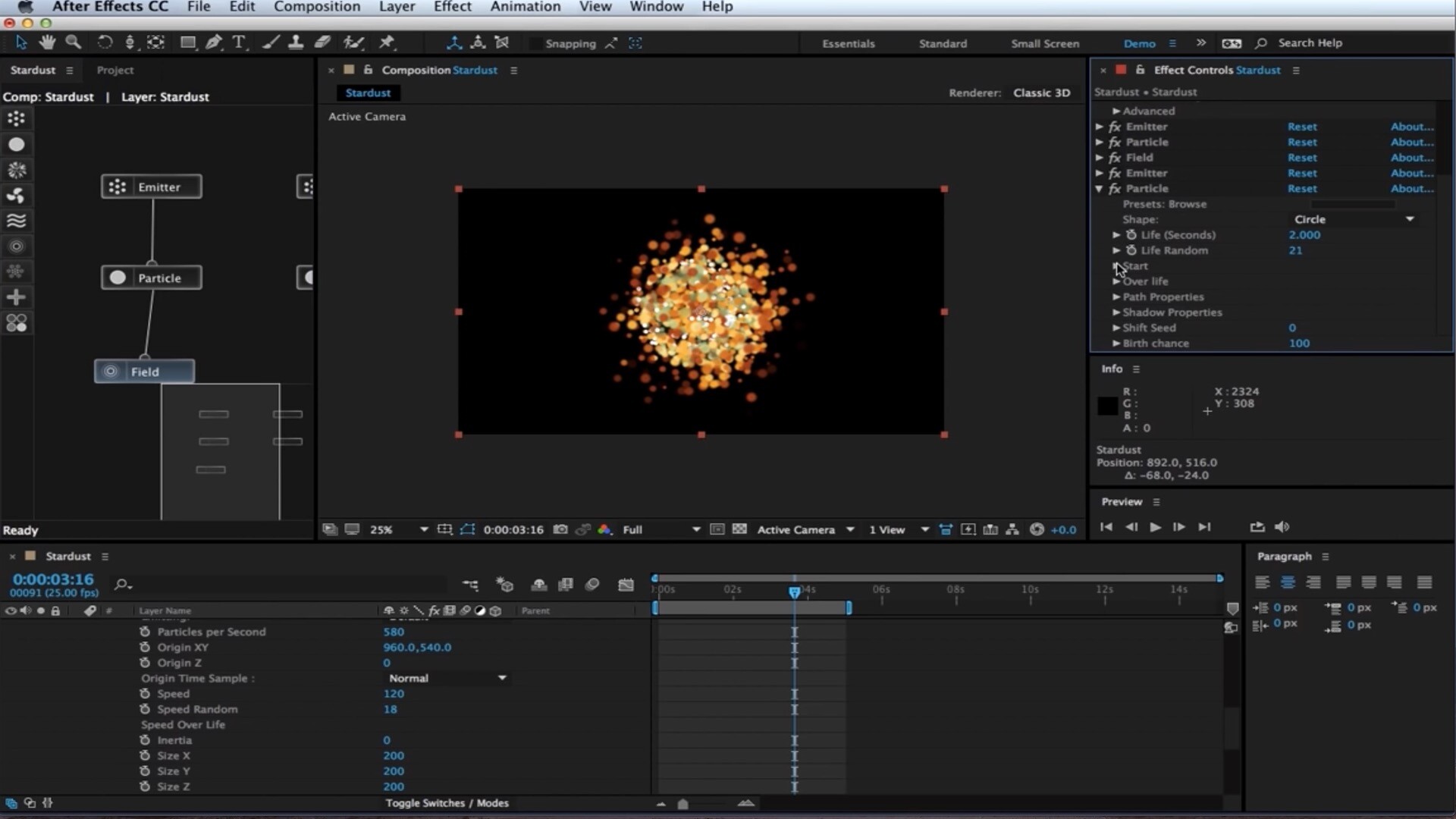Click the Classic 3D renderer button
1456x819 pixels.
coord(1041,93)
